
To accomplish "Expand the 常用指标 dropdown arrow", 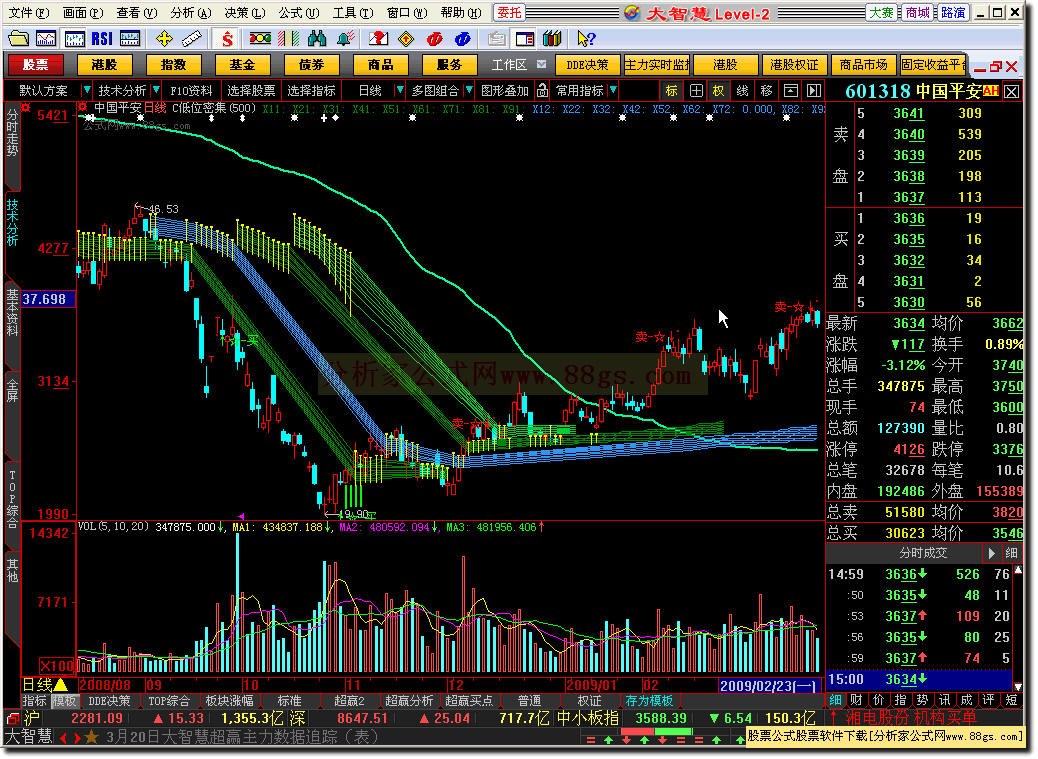I will (x=613, y=90).
